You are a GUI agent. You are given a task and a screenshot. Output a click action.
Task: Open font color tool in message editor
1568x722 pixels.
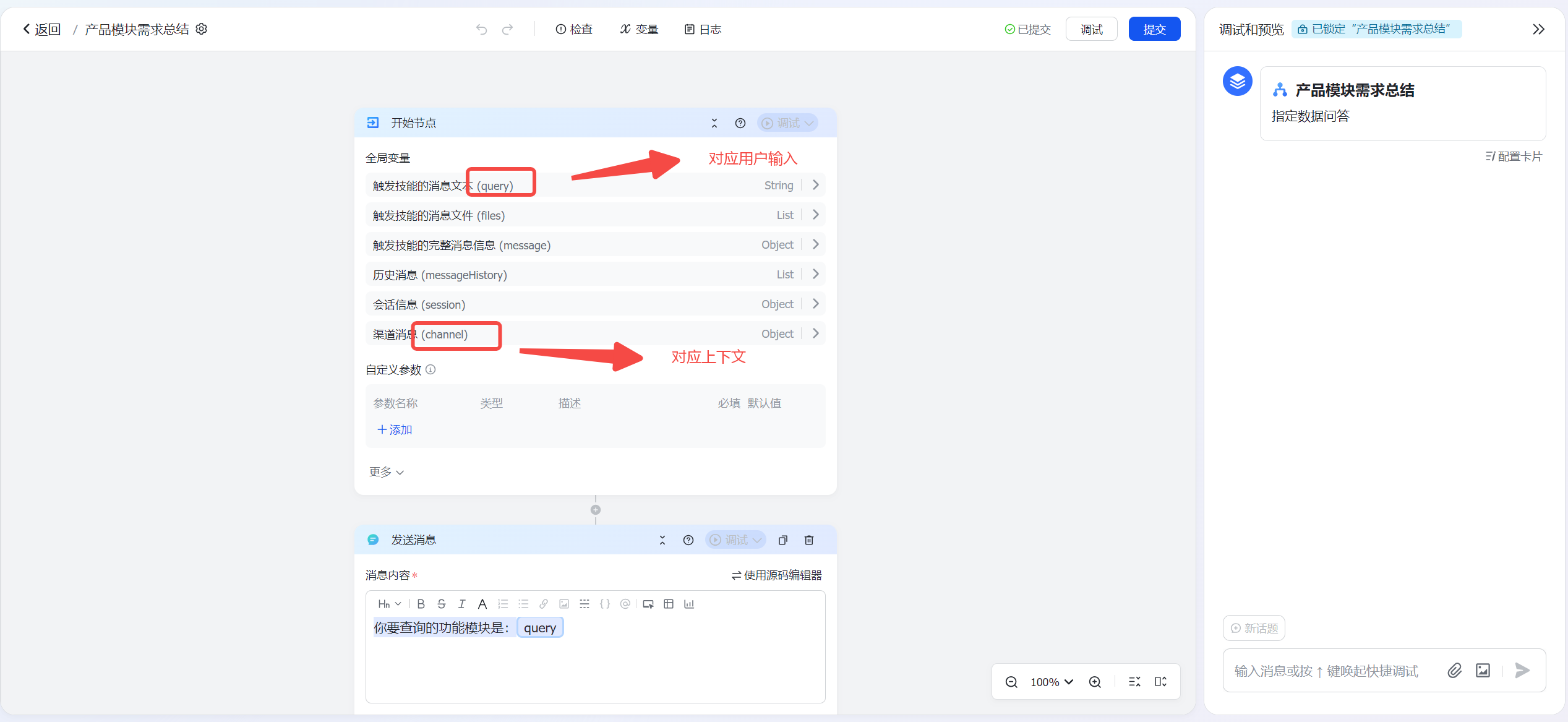(x=482, y=604)
